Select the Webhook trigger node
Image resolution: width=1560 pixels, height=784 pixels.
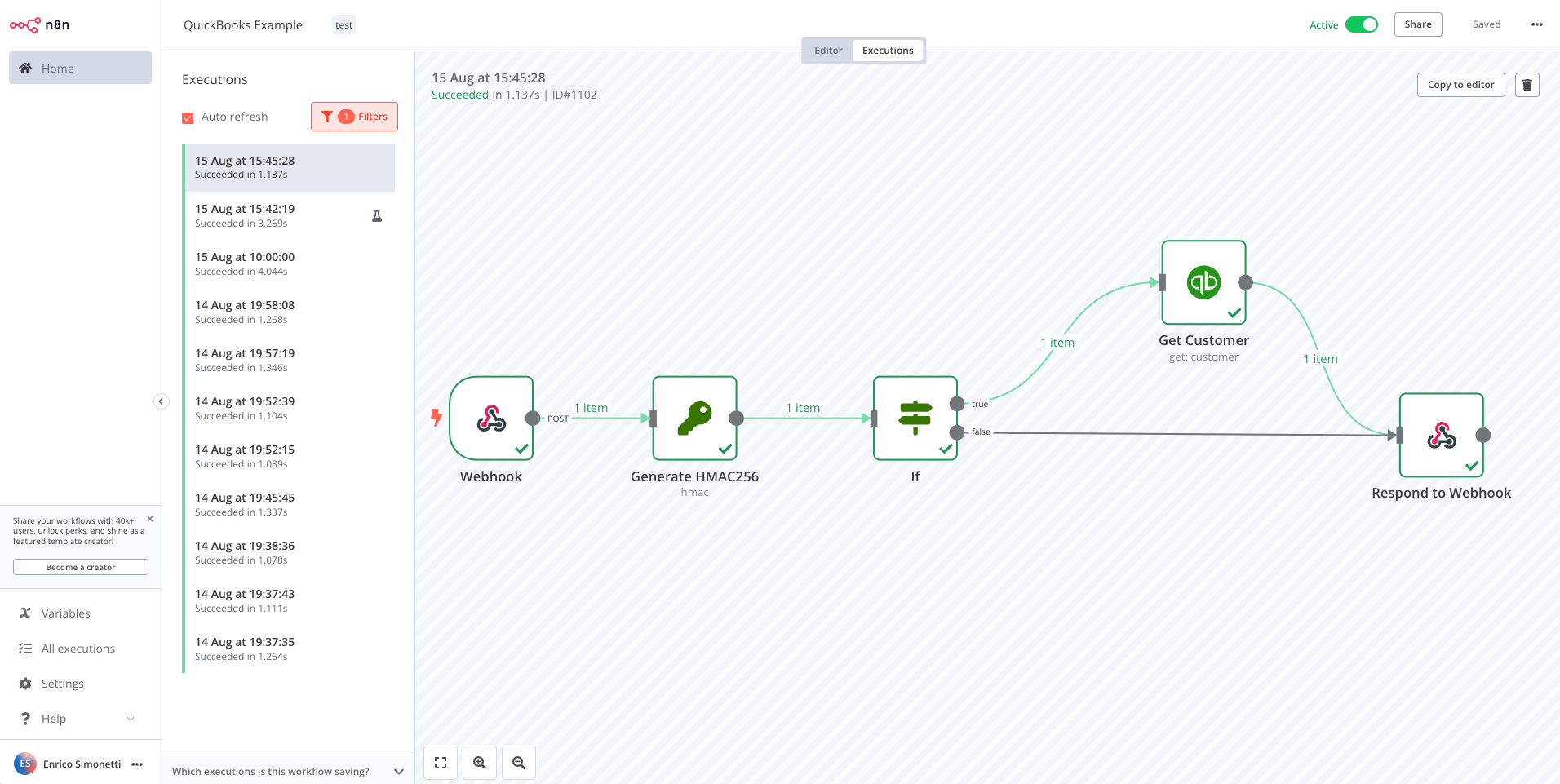pyautogui.click(x=491, y=419)
